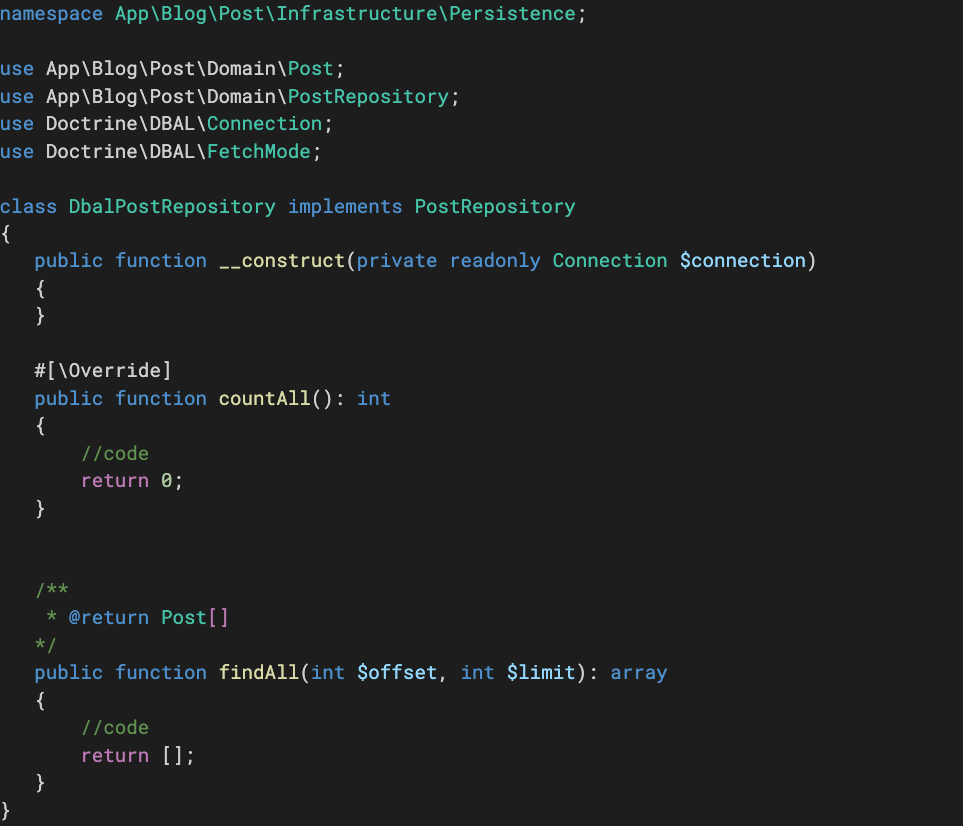This screenshot has width=963, height=827.
Task: Click the @return tag in the docblock
Action: click(x=108, y=618)
